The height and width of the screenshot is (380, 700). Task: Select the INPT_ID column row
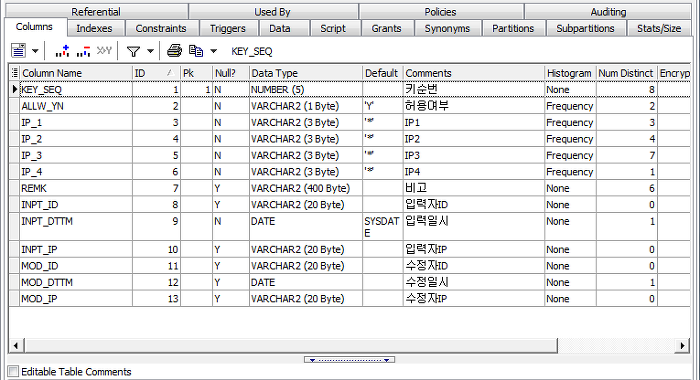[350, 205]
